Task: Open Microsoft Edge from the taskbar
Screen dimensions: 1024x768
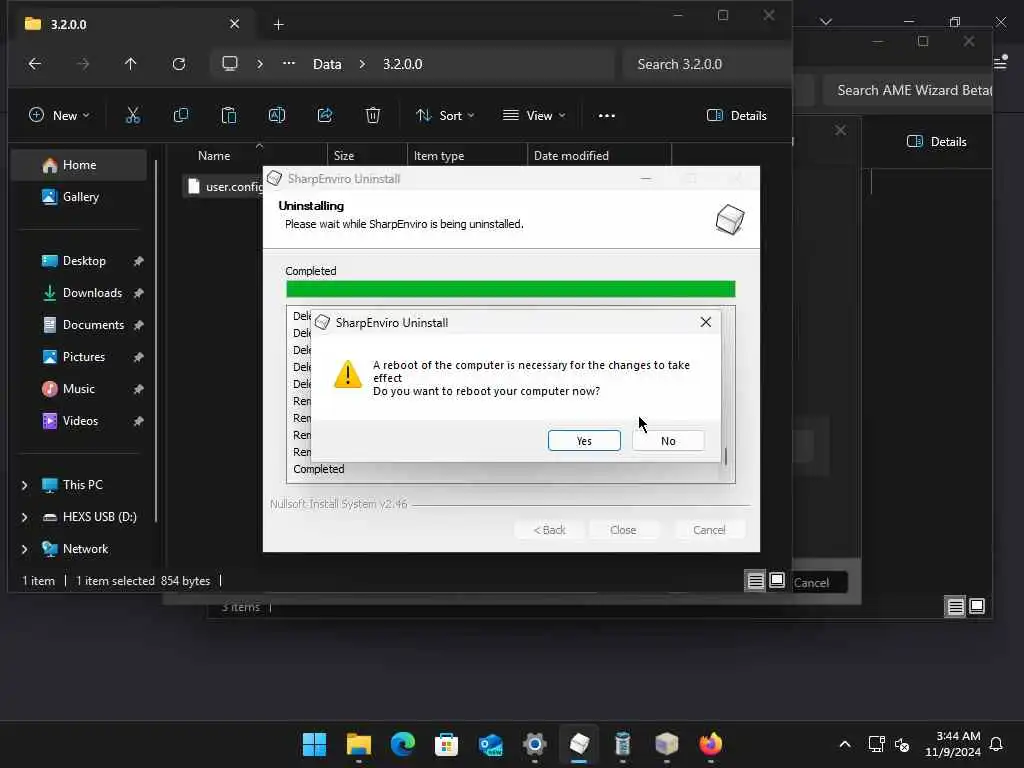Action: (x=402, y=744)
